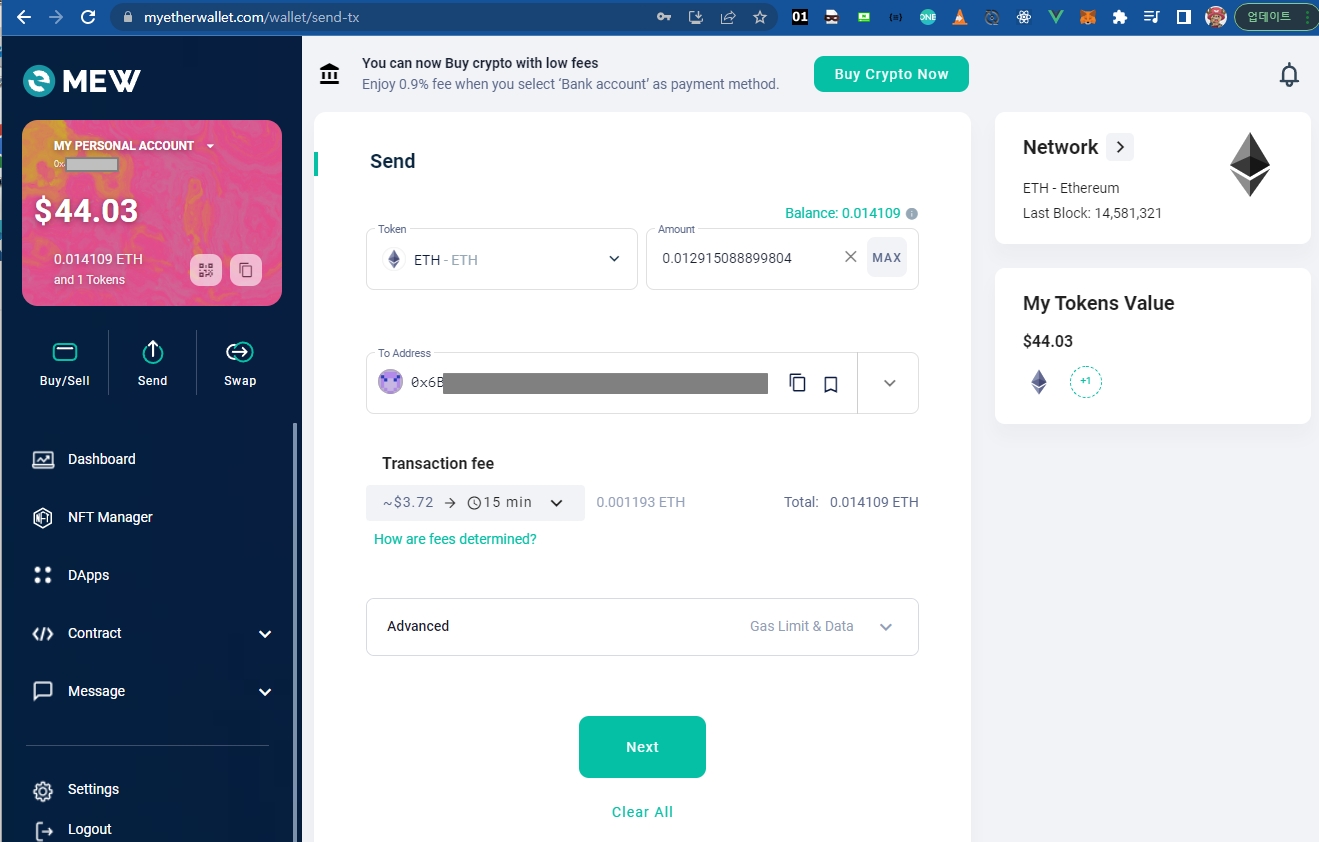Click the 'Last Block: 14,581,321' text
1319x842 pixels.
pos(1092,213)
